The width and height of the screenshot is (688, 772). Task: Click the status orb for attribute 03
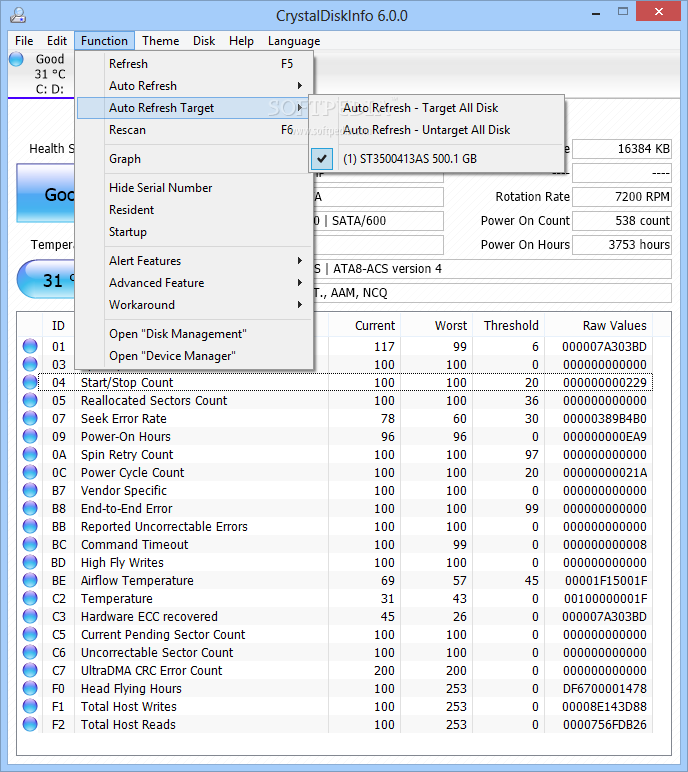[30, 364]
